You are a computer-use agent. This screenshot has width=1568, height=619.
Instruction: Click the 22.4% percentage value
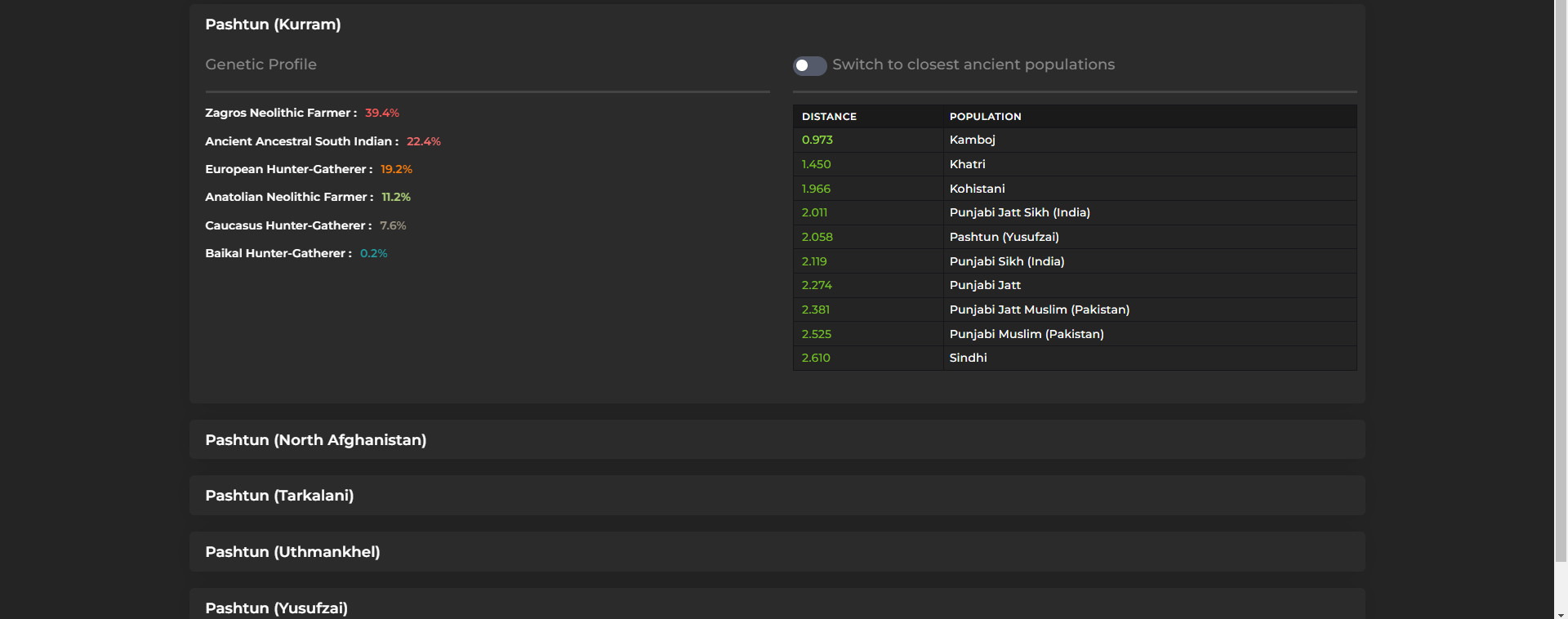pos(424,141)
